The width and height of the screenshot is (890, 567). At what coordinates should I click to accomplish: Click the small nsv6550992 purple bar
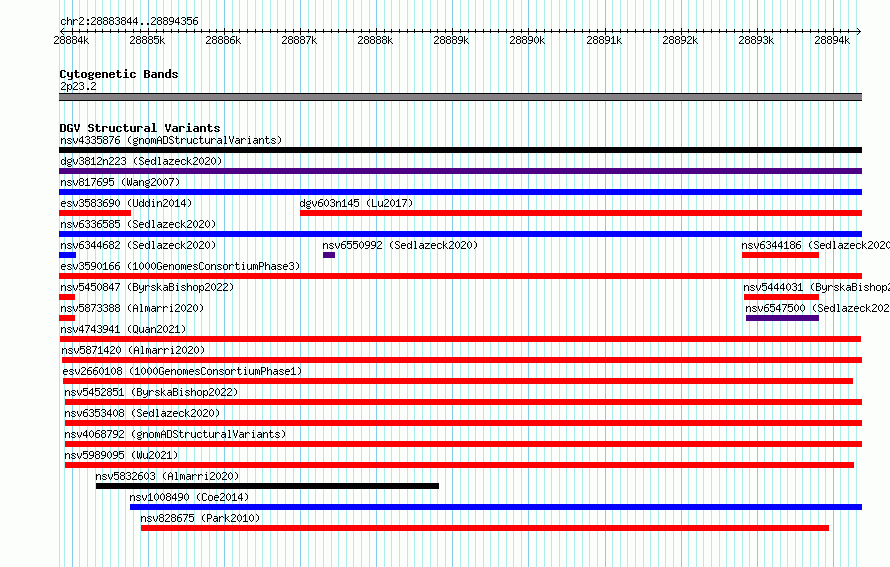click(x=329, y=255)
